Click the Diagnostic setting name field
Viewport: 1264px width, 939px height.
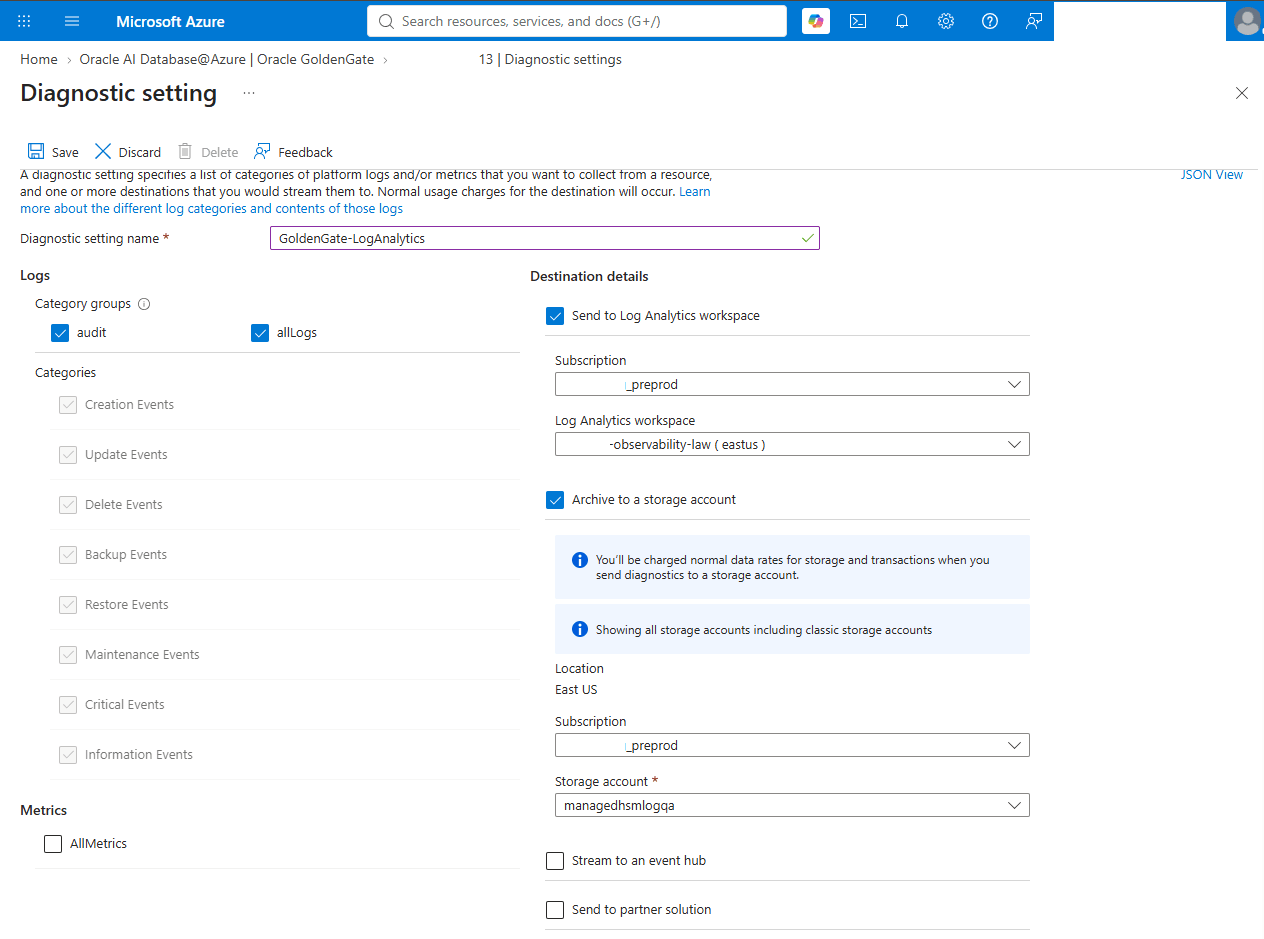pyautogui.click(x=544, y=238)
